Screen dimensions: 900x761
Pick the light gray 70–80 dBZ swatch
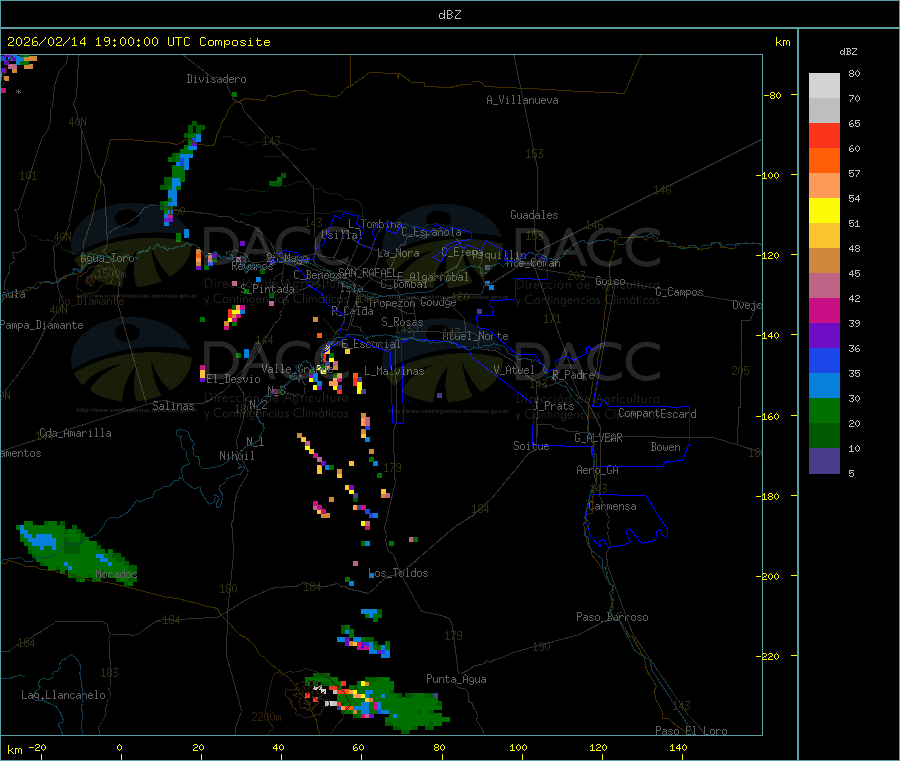coord(824,86)
